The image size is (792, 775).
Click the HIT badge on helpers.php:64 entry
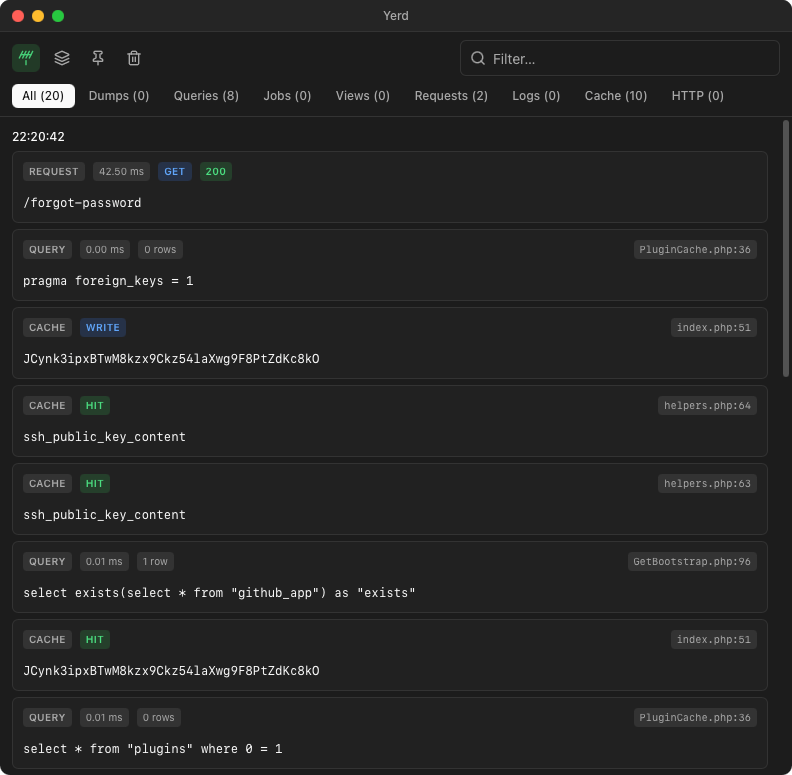coord(94,406)
